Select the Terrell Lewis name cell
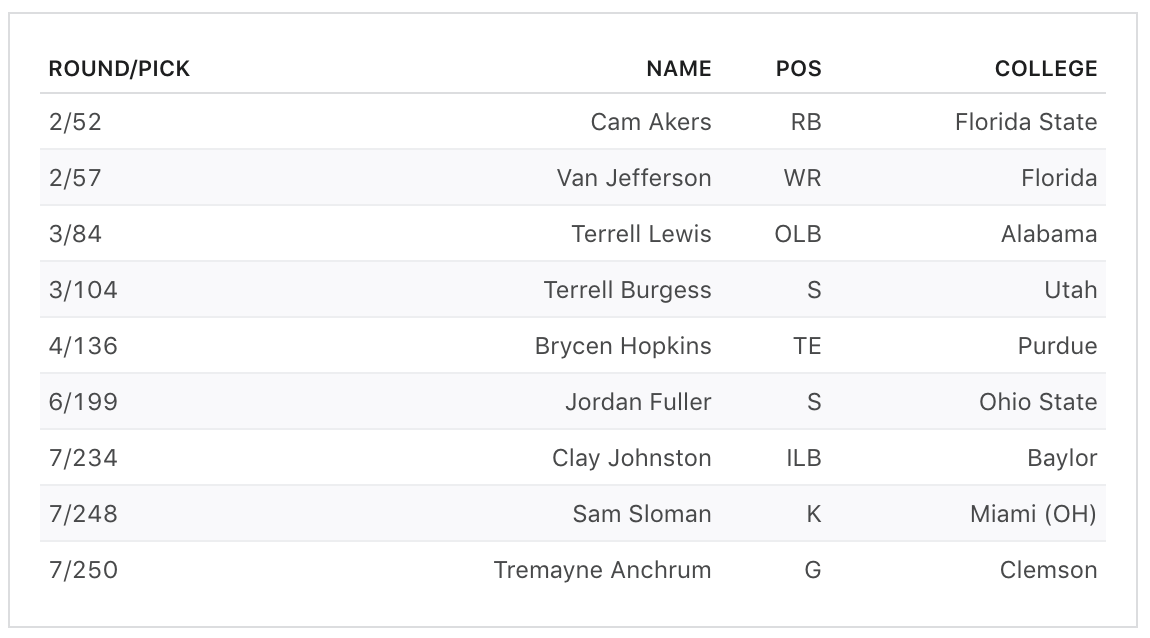The image size is (1150, 638). pyautogui.click(x=641, y=234)
